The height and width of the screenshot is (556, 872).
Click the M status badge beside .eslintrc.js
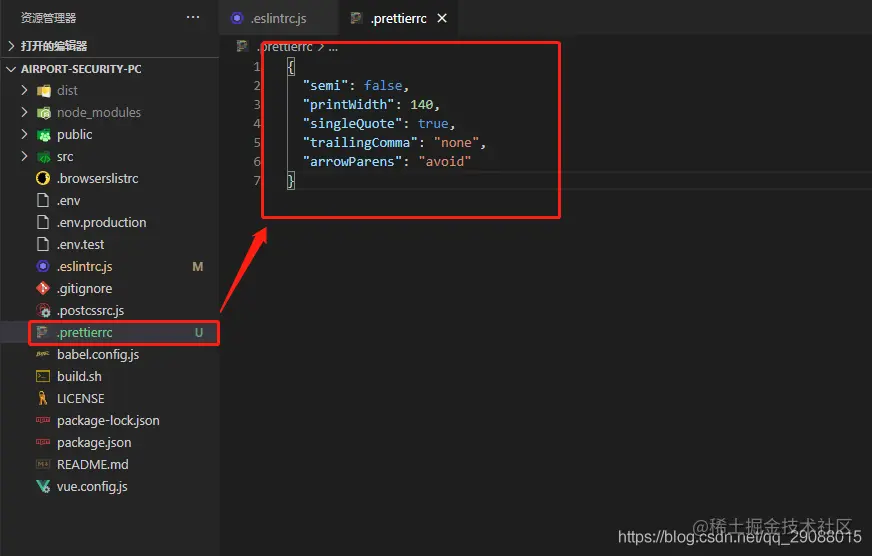coord(197,267)
